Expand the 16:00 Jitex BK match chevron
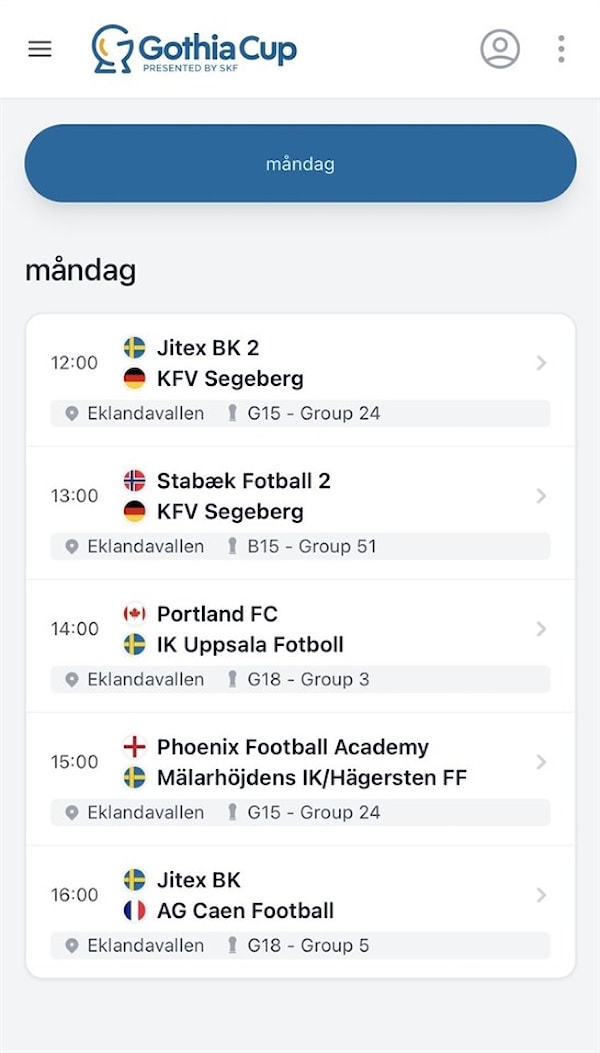The width and height of the screenshot is (600, 1053). coord(541,895)
